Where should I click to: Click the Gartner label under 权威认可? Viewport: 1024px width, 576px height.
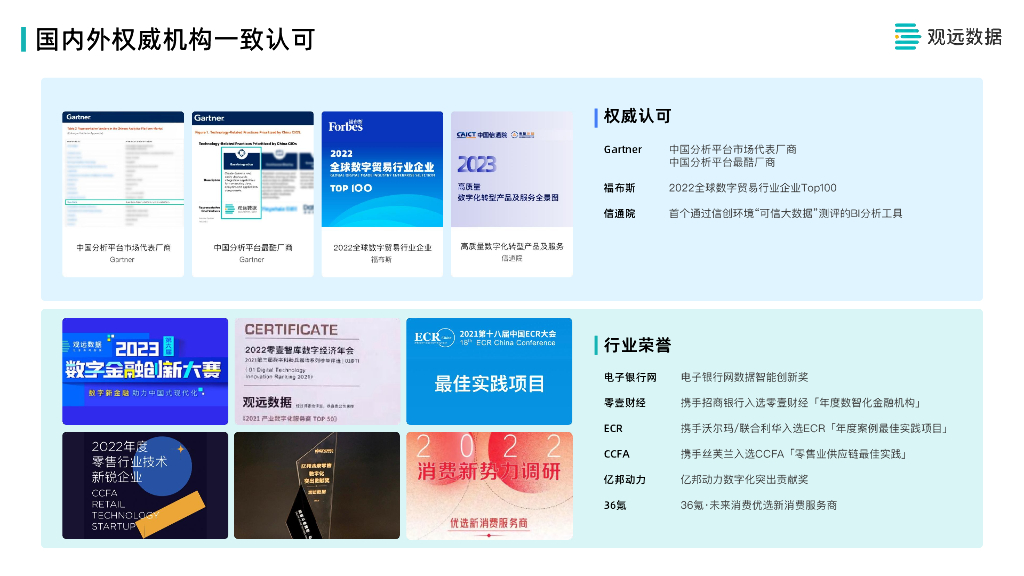622,150
